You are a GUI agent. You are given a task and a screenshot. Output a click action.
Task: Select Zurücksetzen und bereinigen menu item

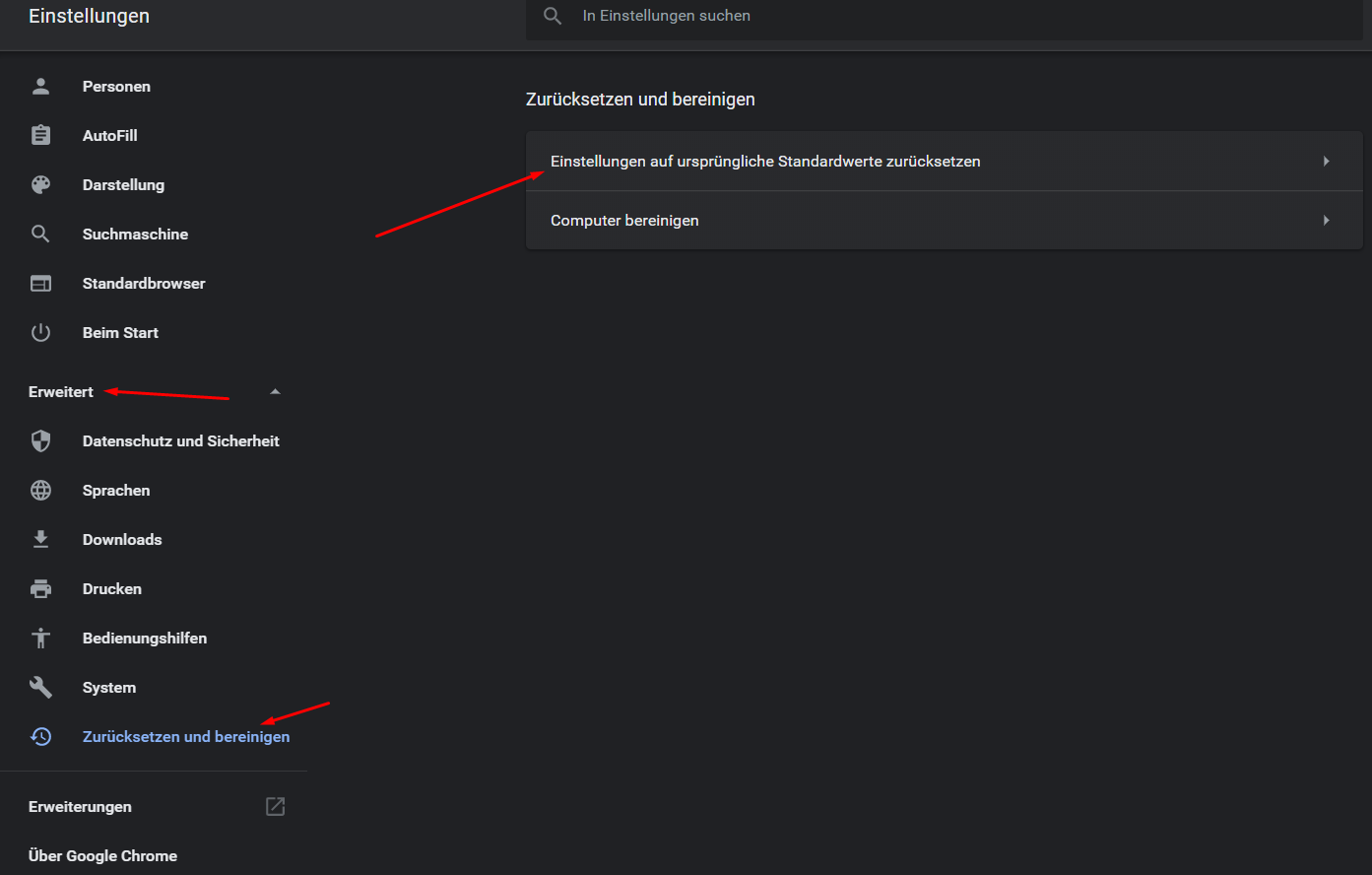pos(185,736)
